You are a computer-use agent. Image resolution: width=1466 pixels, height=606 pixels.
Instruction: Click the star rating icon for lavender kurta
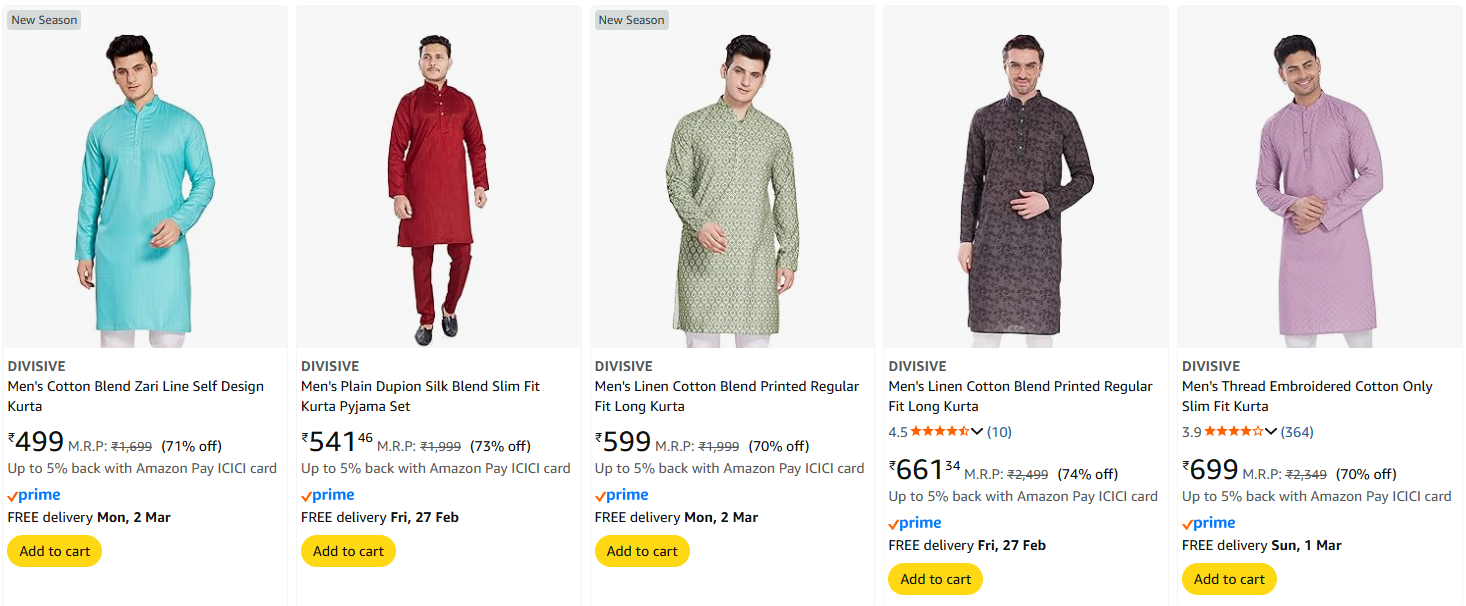(x=1233, y=432)
